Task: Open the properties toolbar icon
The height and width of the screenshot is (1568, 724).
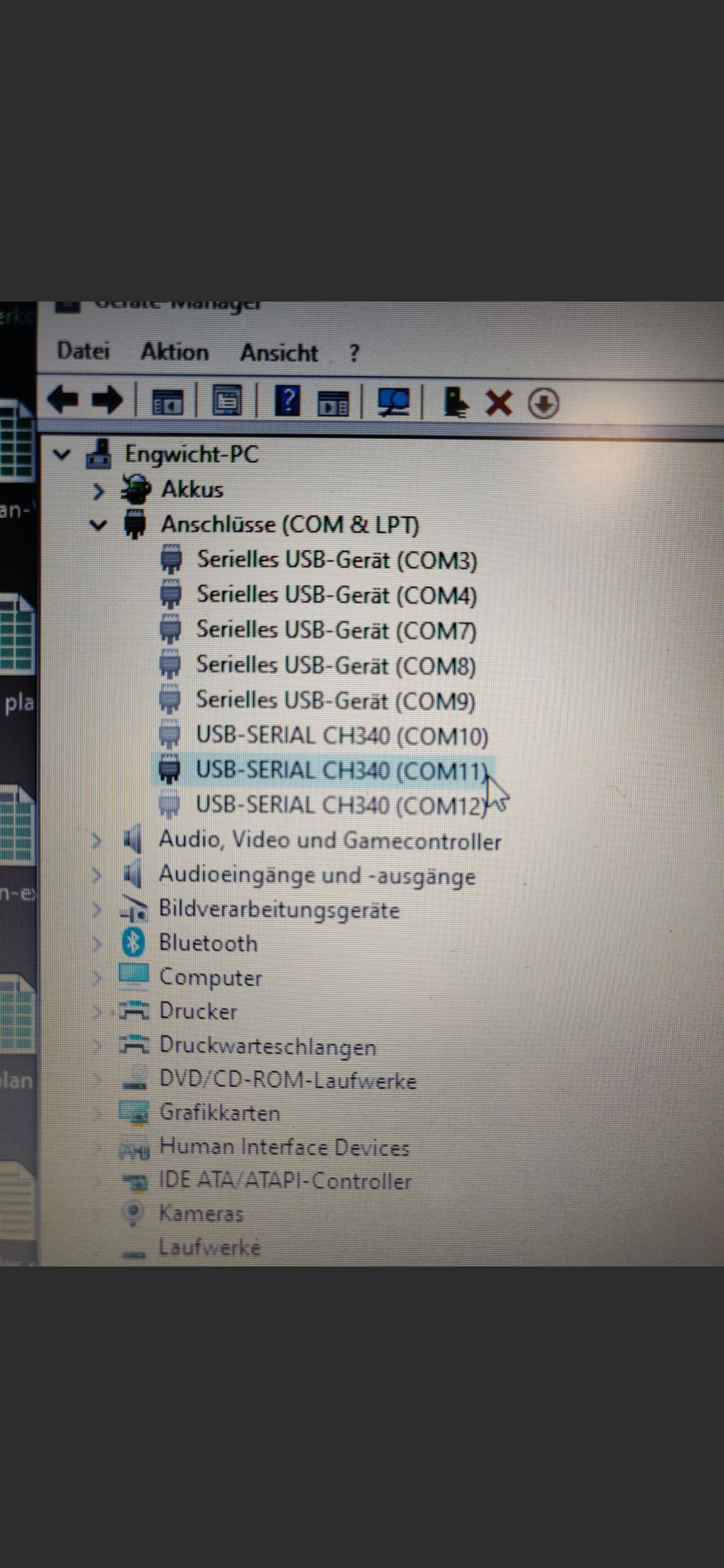Action: pos(227,402)
